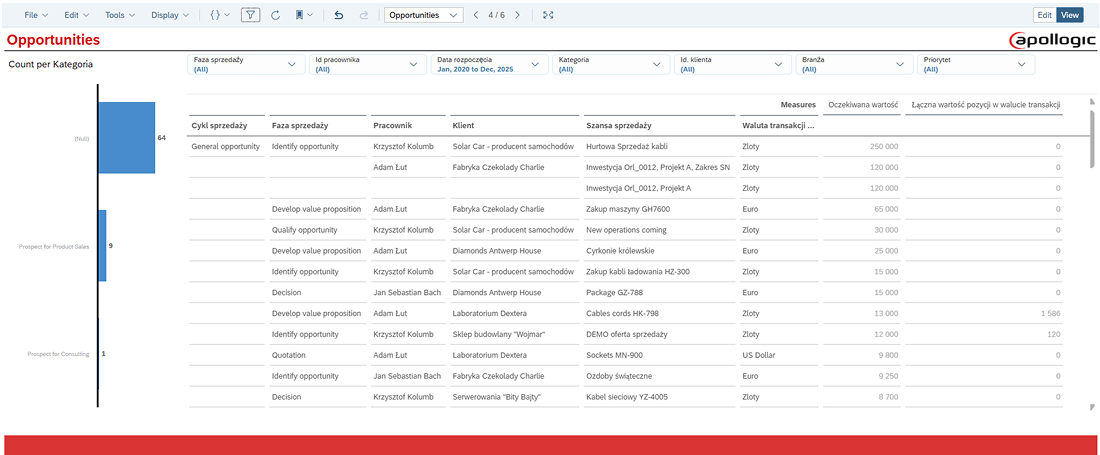Go to previous page arrow
This screenshot has height=455, width=1100.
click(x=475, y=15)
